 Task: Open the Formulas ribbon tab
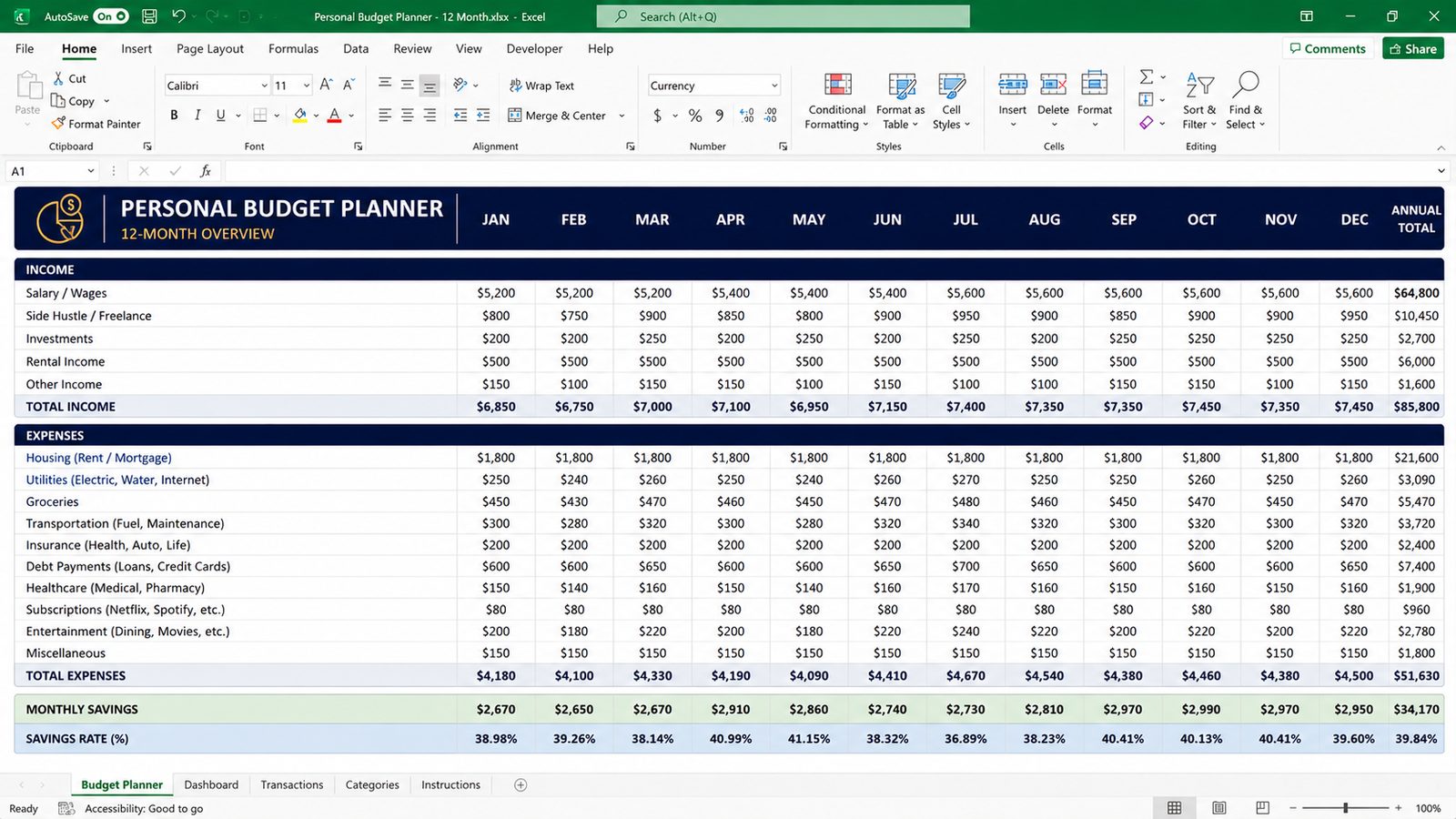293,49
